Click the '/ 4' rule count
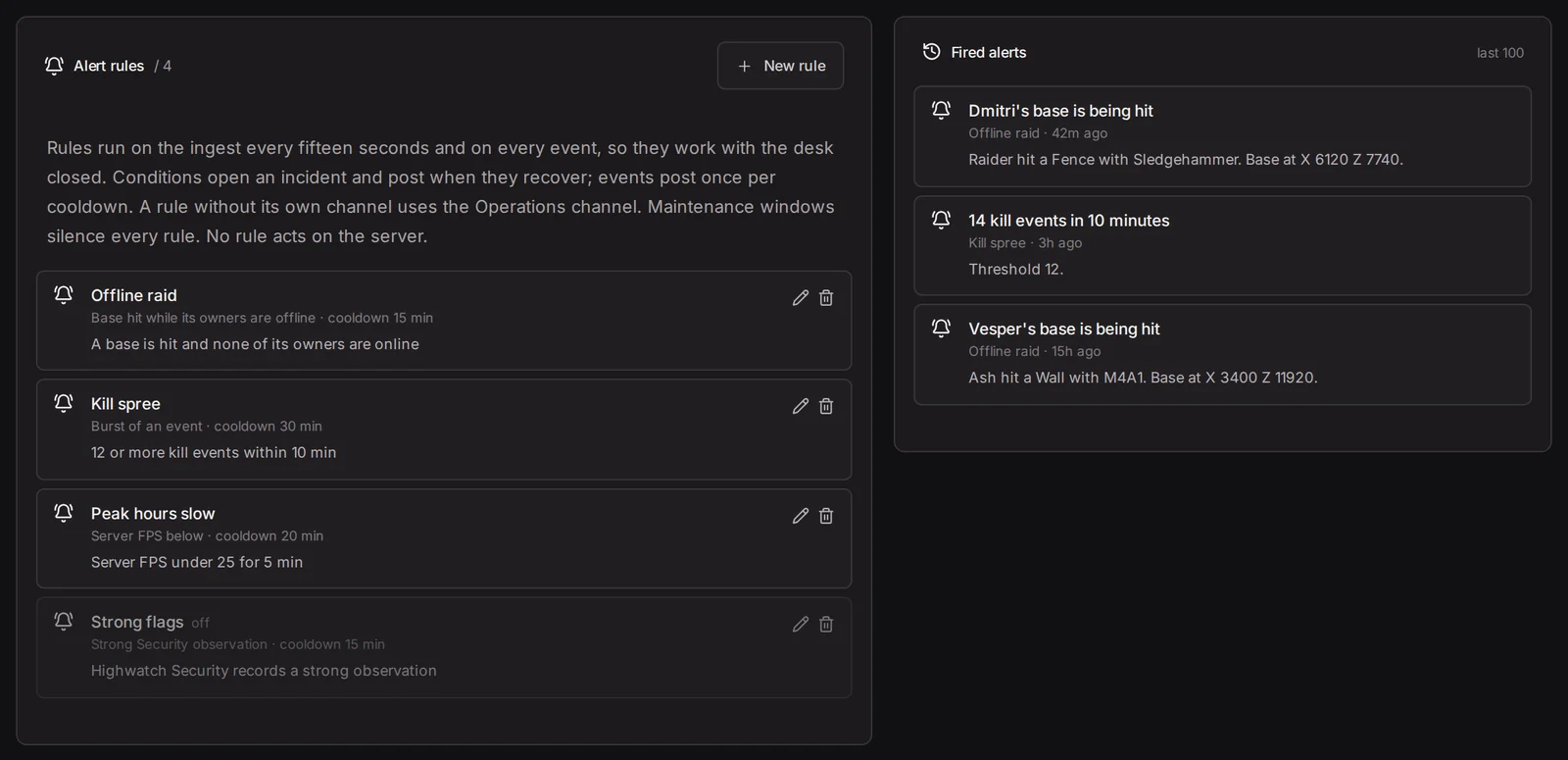Image resolution: width=1568 pixels, height=760 pixels. [163, 66]
